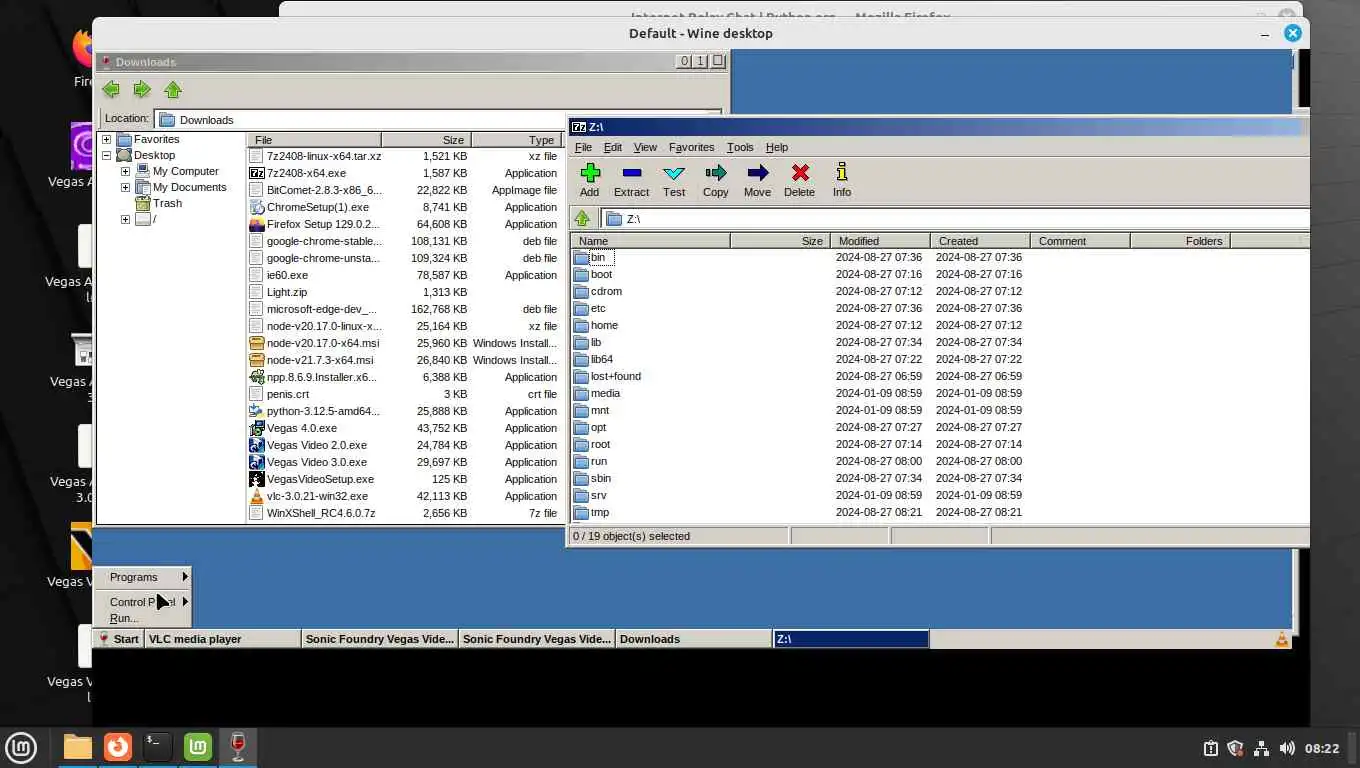1360x768 pixels.
Task: Open the Edit menu in 7-Zip
Action: point(612,147)
